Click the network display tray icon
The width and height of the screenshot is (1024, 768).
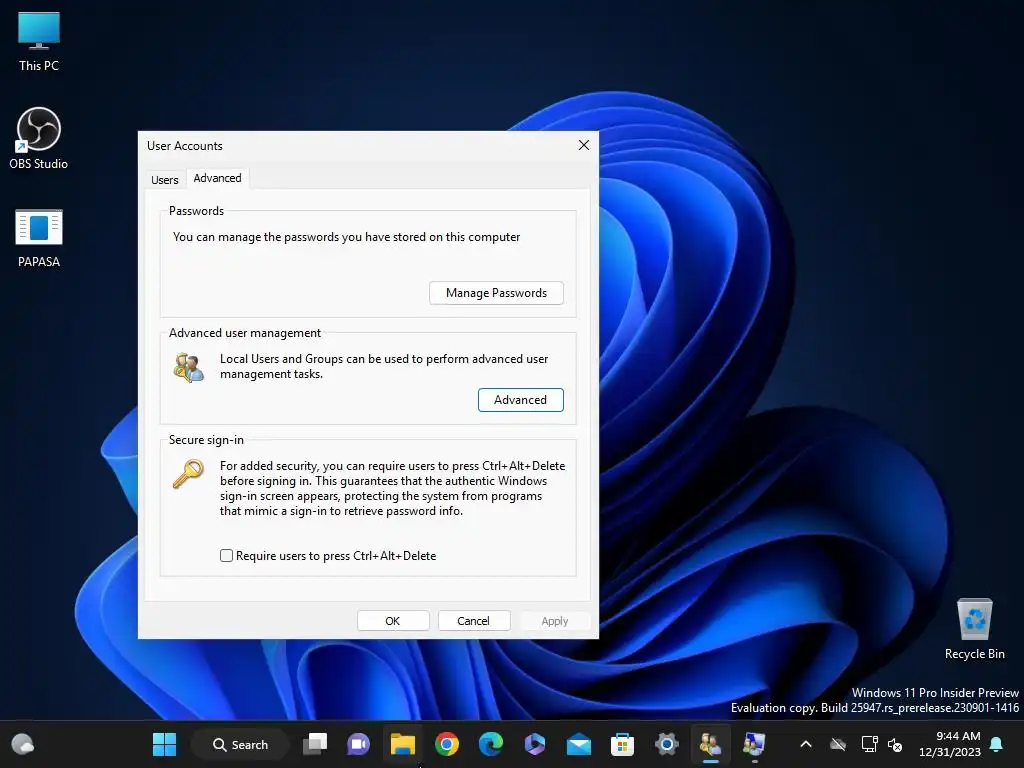click(869, 744)
